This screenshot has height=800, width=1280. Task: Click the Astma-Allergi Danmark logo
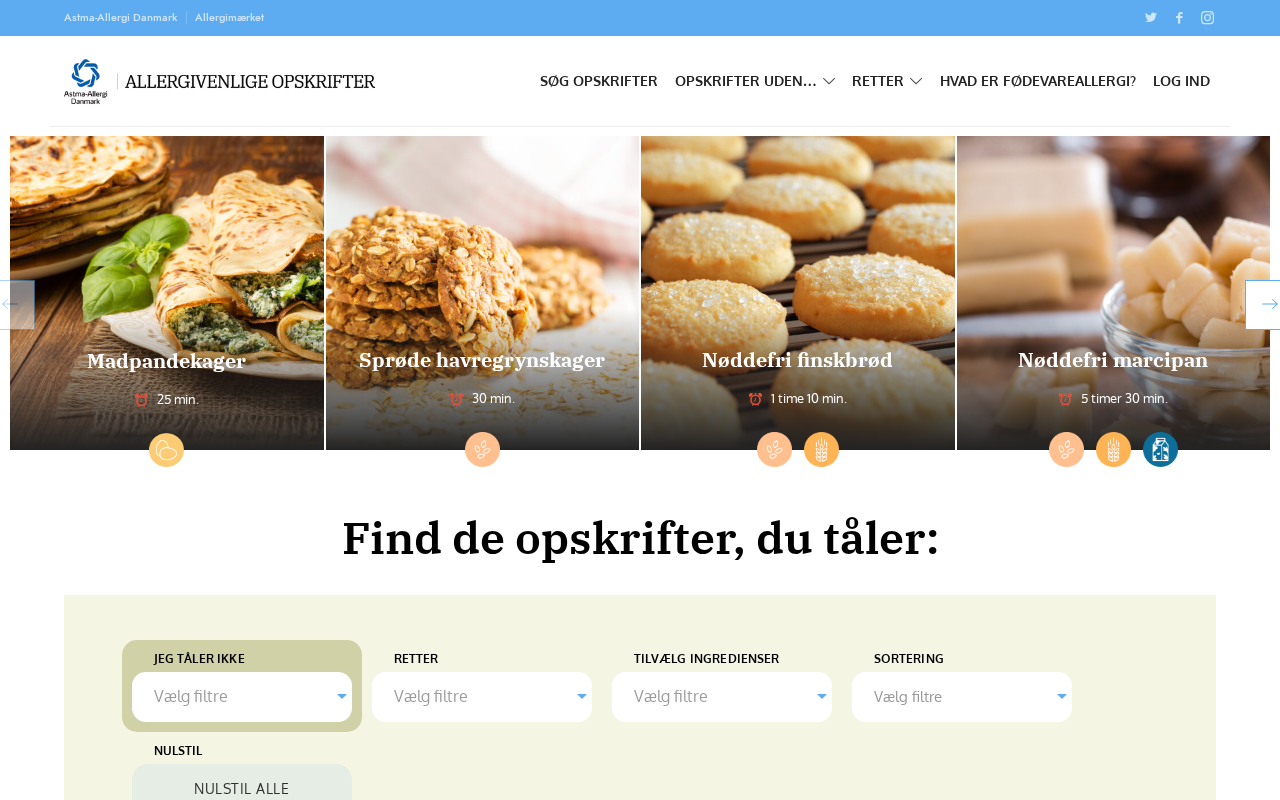[86, 81]
